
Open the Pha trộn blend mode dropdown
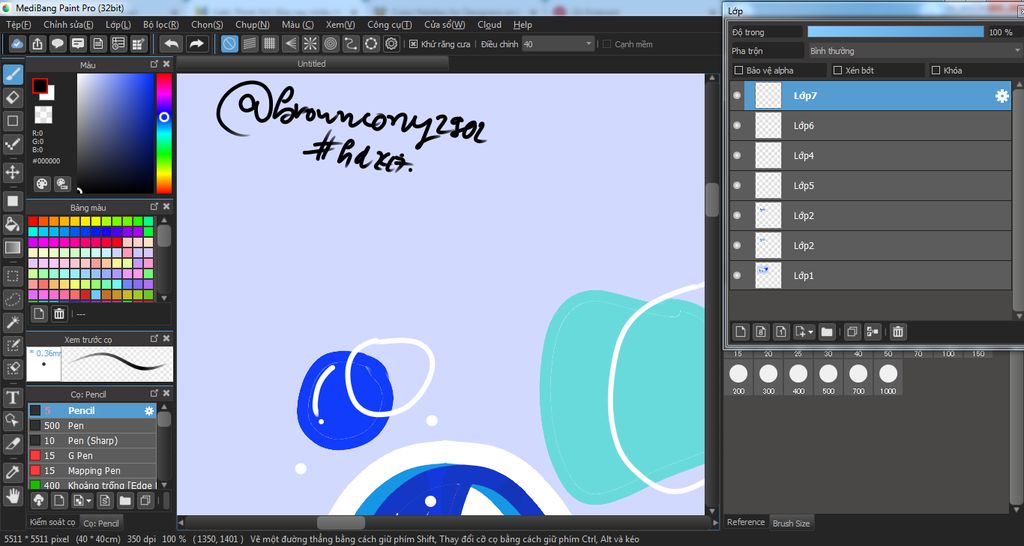coord(916,51)
